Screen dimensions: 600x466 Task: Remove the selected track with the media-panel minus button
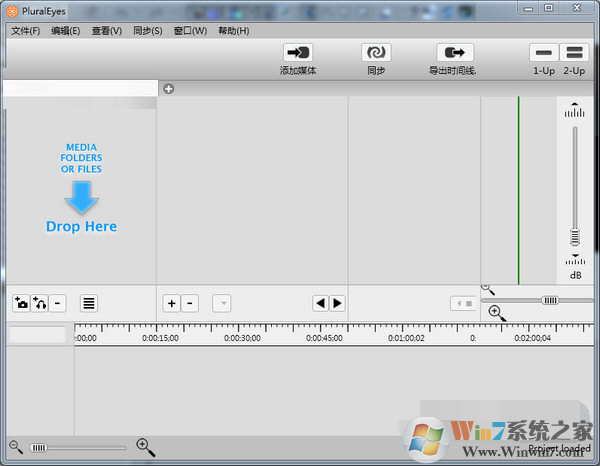click(x=57, y=303)
